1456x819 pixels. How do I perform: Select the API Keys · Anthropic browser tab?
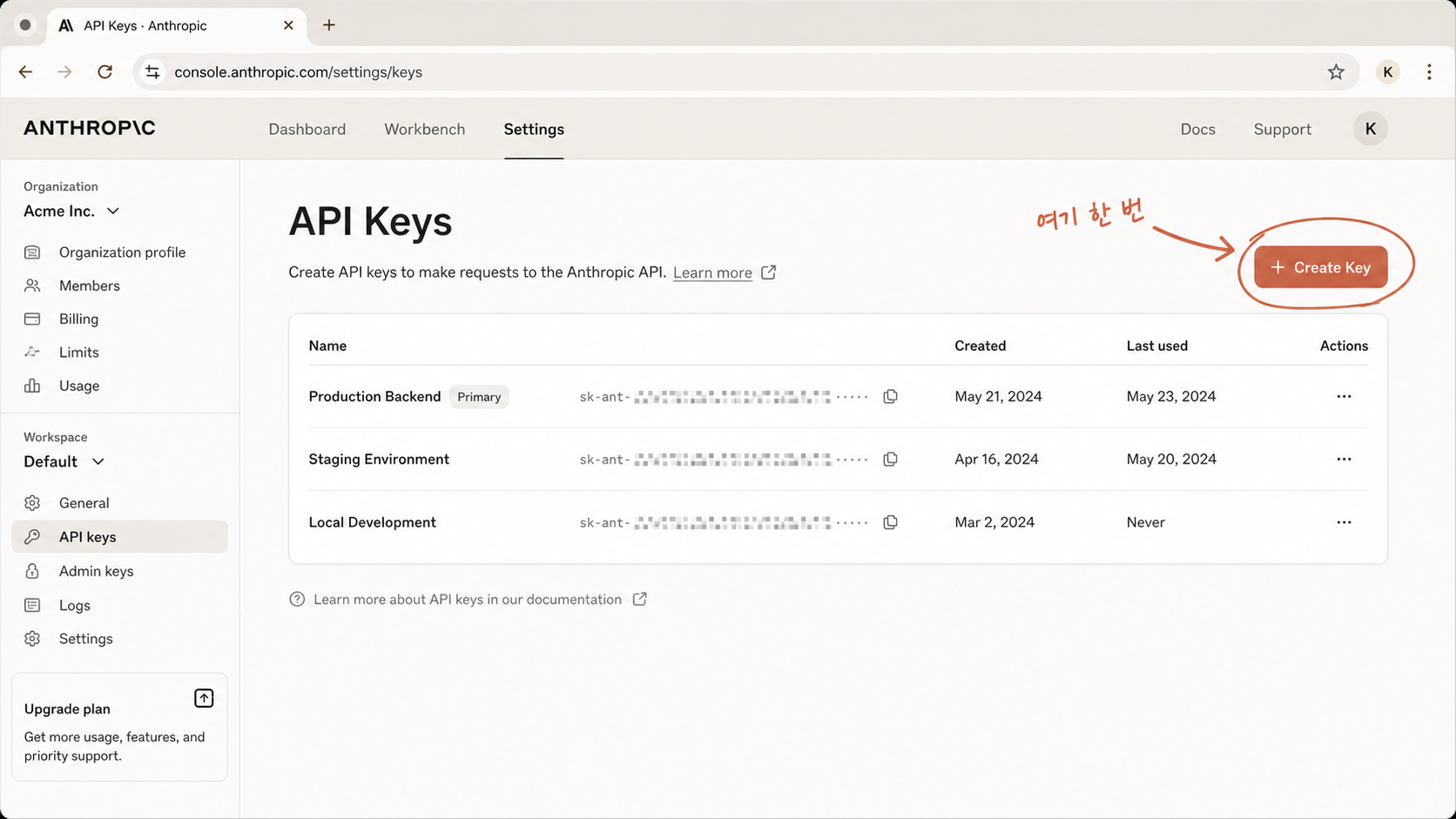pos(177,25)
